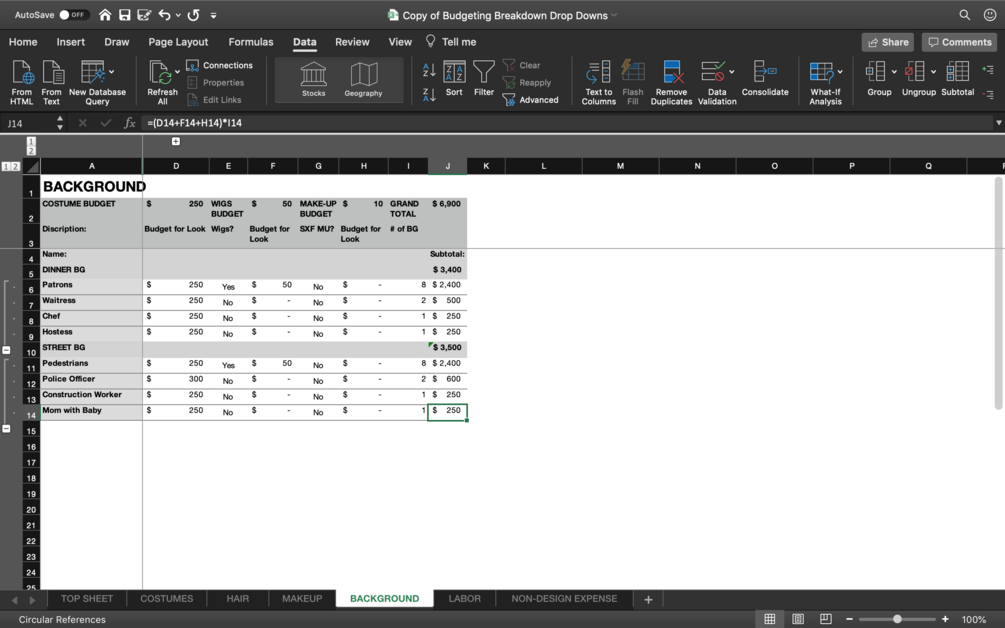The image size is (1005, 628).
Task: Click Sort Descending Z-A icon
Action: [x=429, y=95]
